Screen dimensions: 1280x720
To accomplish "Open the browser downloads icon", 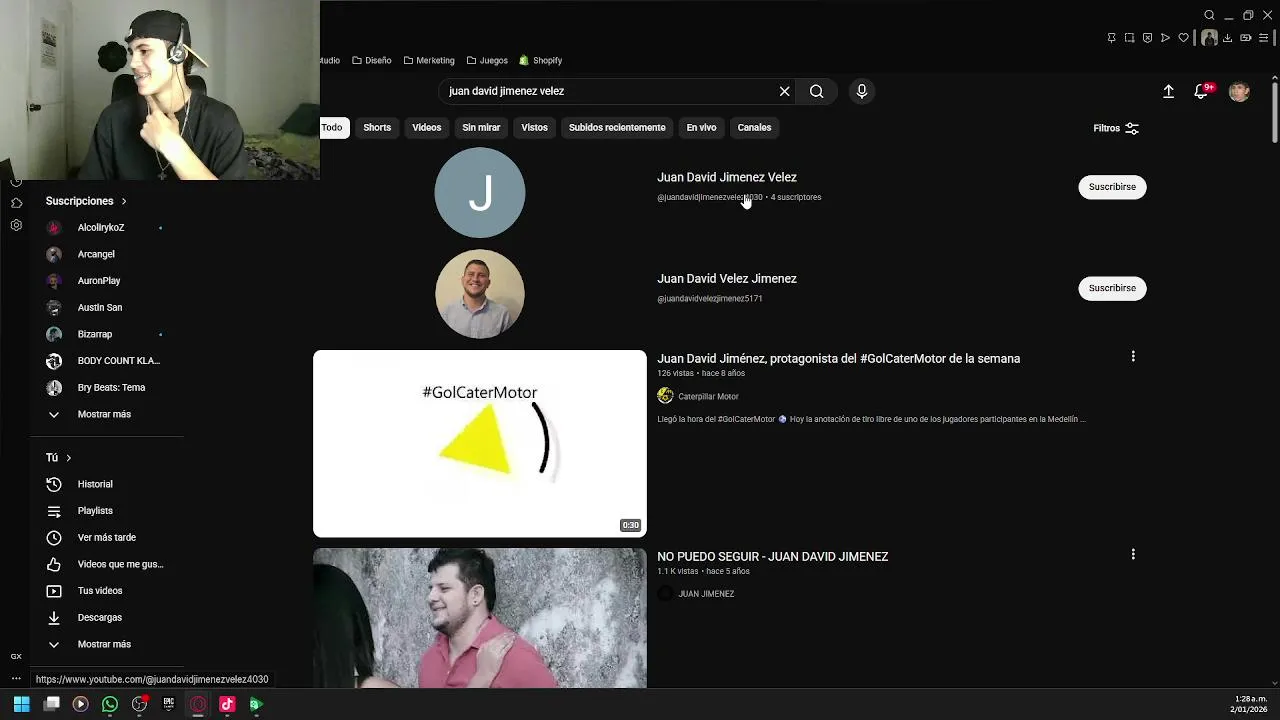I will pos(1227,38).
